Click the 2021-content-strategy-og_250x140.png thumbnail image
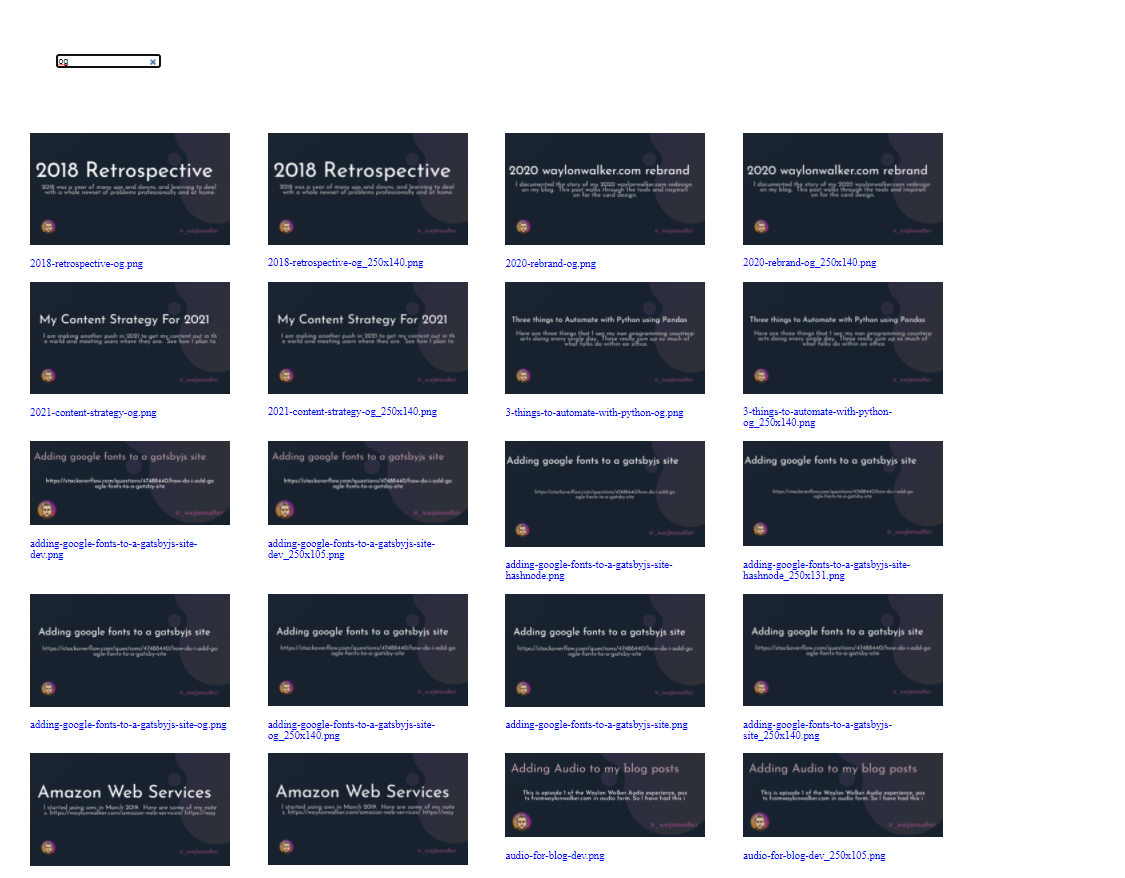 click(367, 338)
